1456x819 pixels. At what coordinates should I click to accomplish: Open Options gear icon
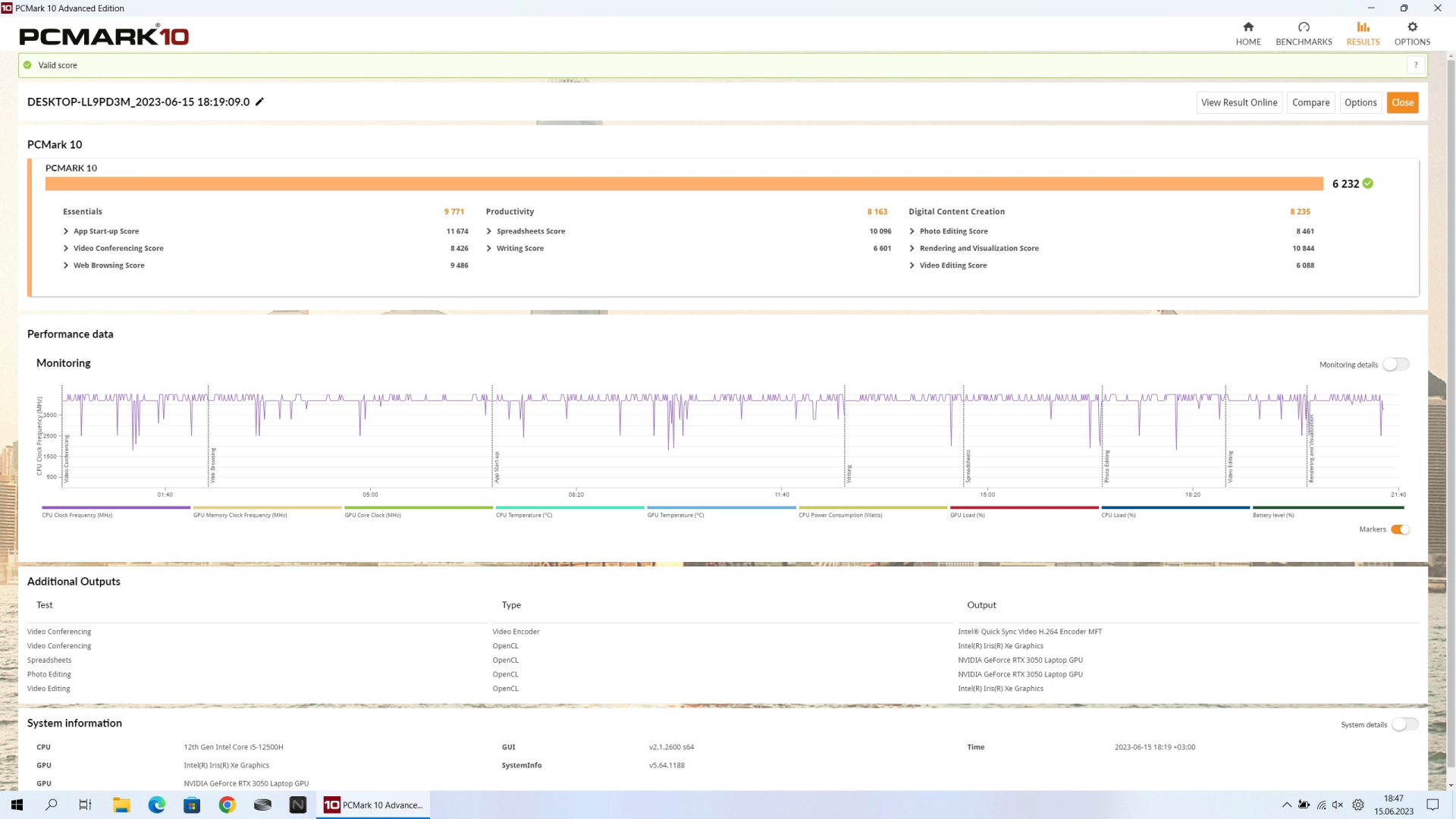[x=1412, y=27]
